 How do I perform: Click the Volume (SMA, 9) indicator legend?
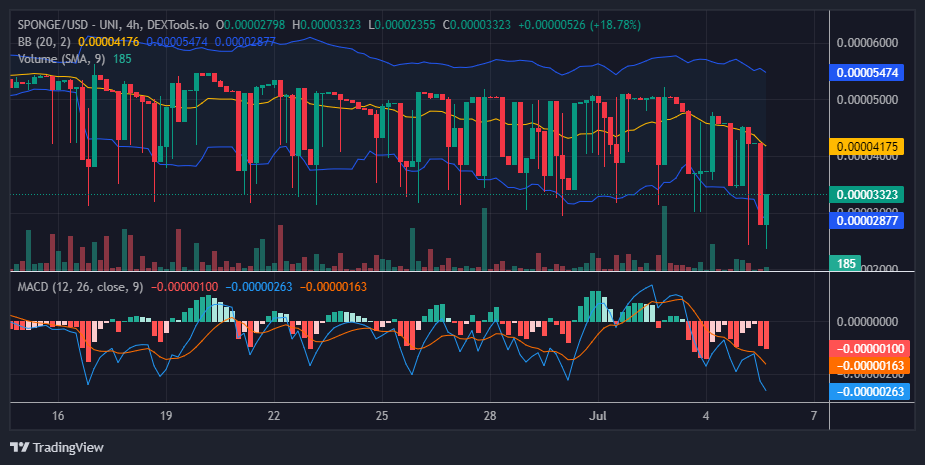[62, 59]
